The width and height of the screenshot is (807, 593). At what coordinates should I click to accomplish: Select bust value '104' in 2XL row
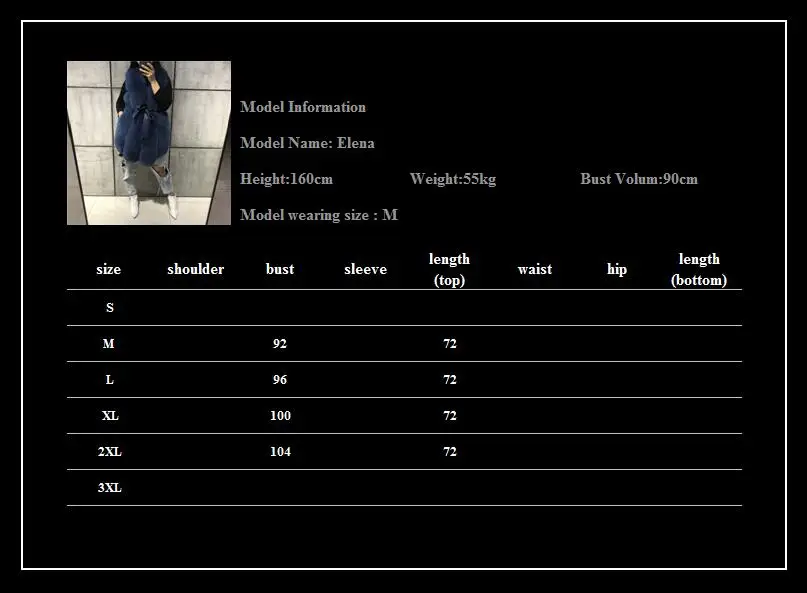pyautogui.click(x=280, y=452)
